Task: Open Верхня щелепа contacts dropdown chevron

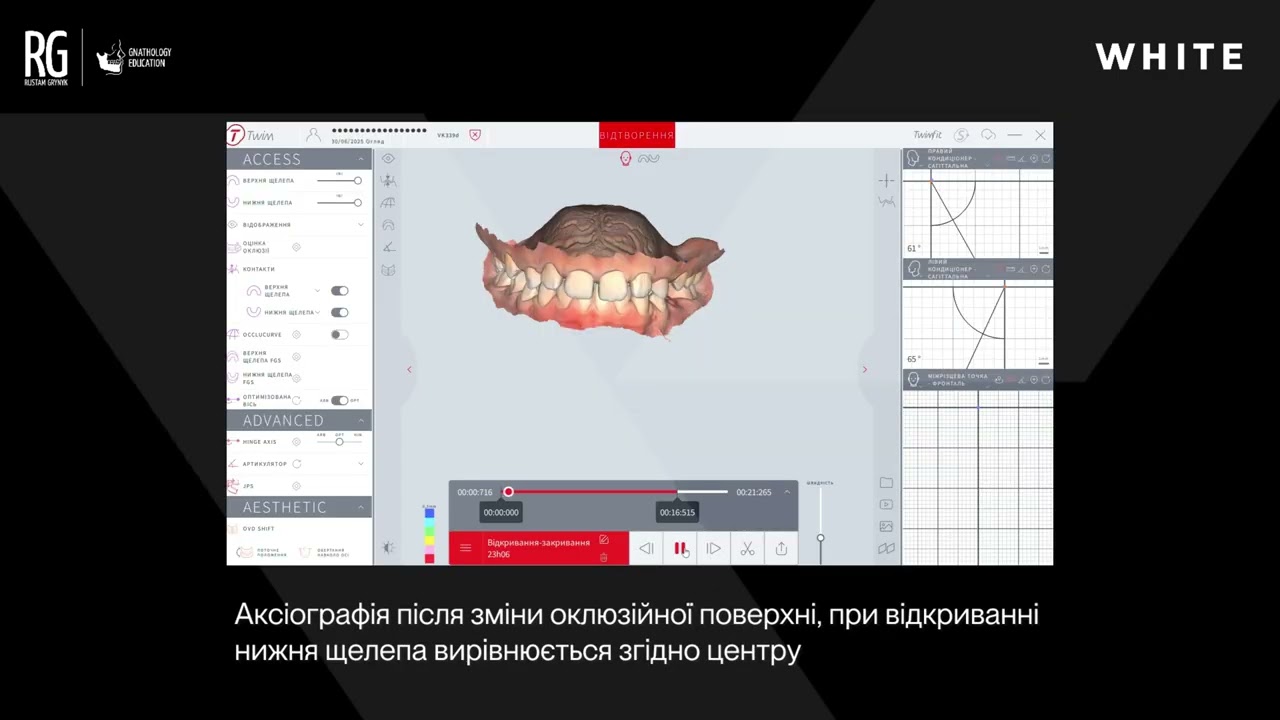Action: coord(318,291)
